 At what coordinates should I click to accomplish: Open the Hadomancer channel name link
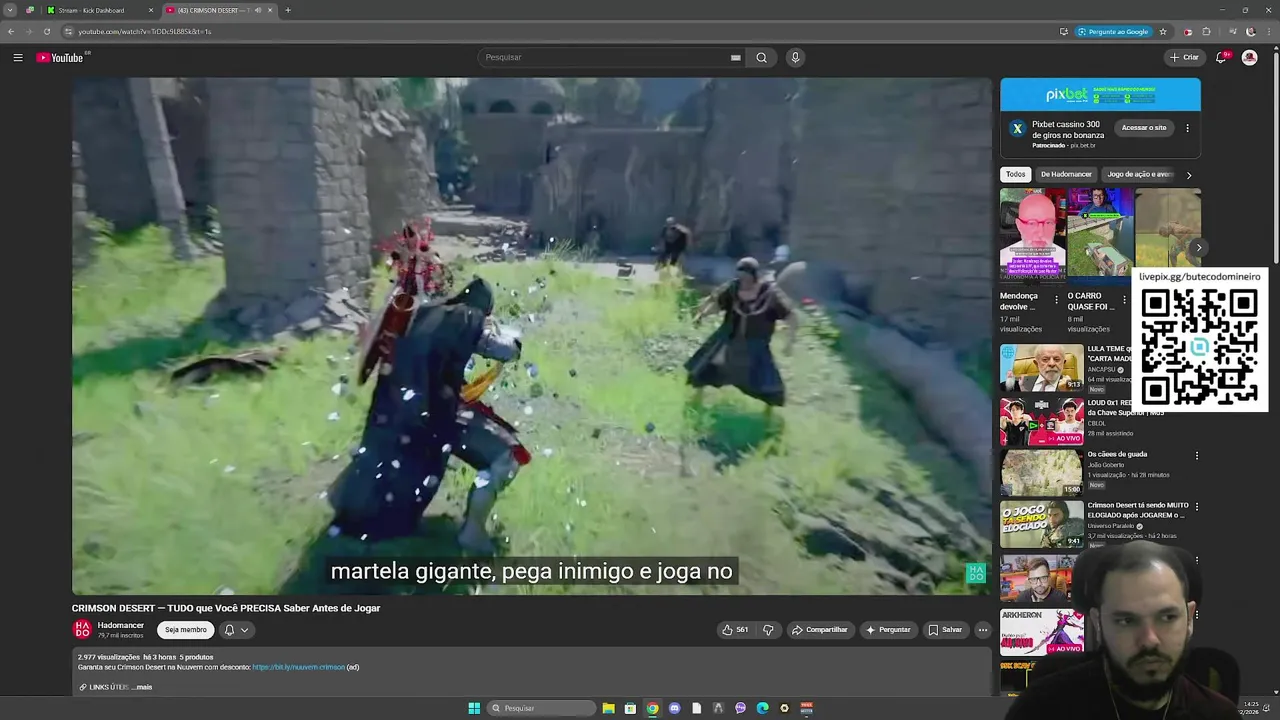click(x=121, y=625)
